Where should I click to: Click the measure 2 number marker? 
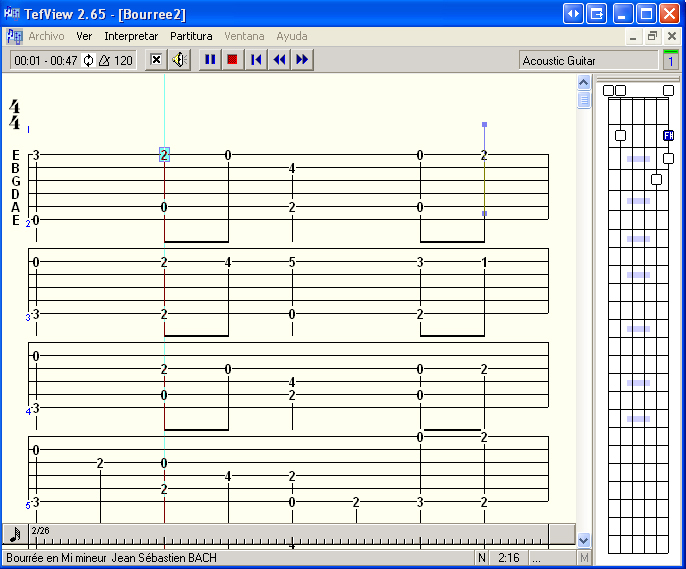pos(28,223)
